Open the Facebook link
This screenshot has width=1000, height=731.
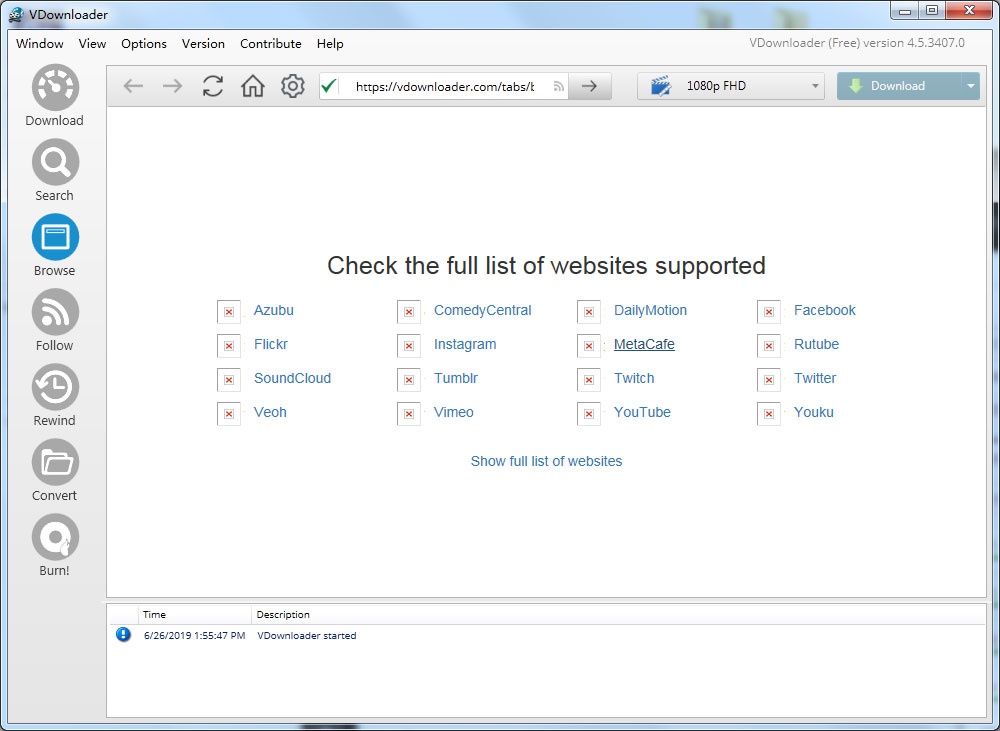tap(825, 310)
